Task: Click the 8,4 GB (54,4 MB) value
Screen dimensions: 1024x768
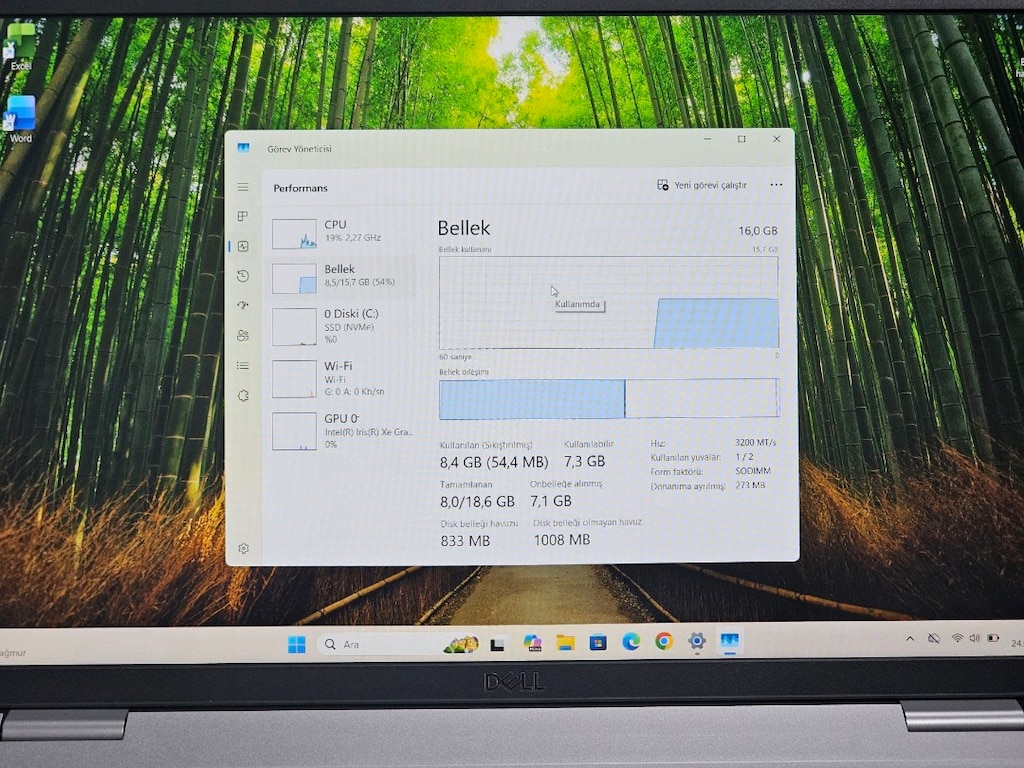Action: [x=494, y=462]
